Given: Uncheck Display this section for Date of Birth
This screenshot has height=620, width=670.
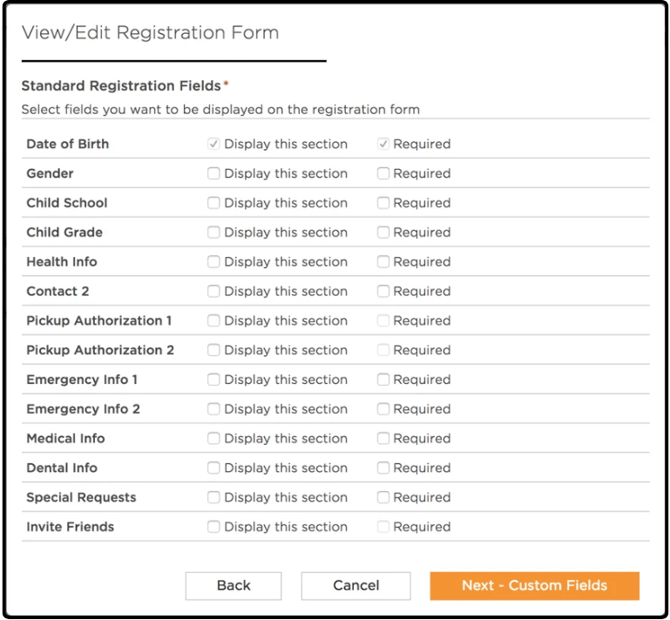Looking at the screenshot, I should point(214,144).
